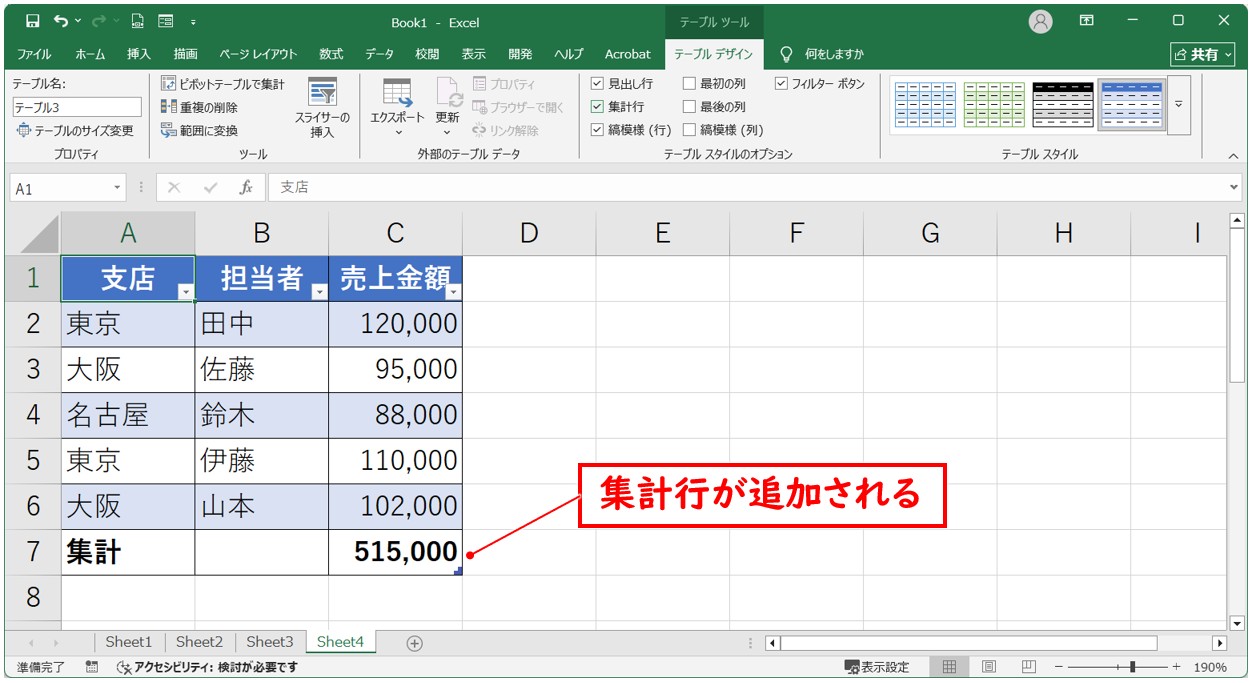Click テーブルのサイズ変更 button
Screen dimensions: 1253x683
(x=75, y=131)
